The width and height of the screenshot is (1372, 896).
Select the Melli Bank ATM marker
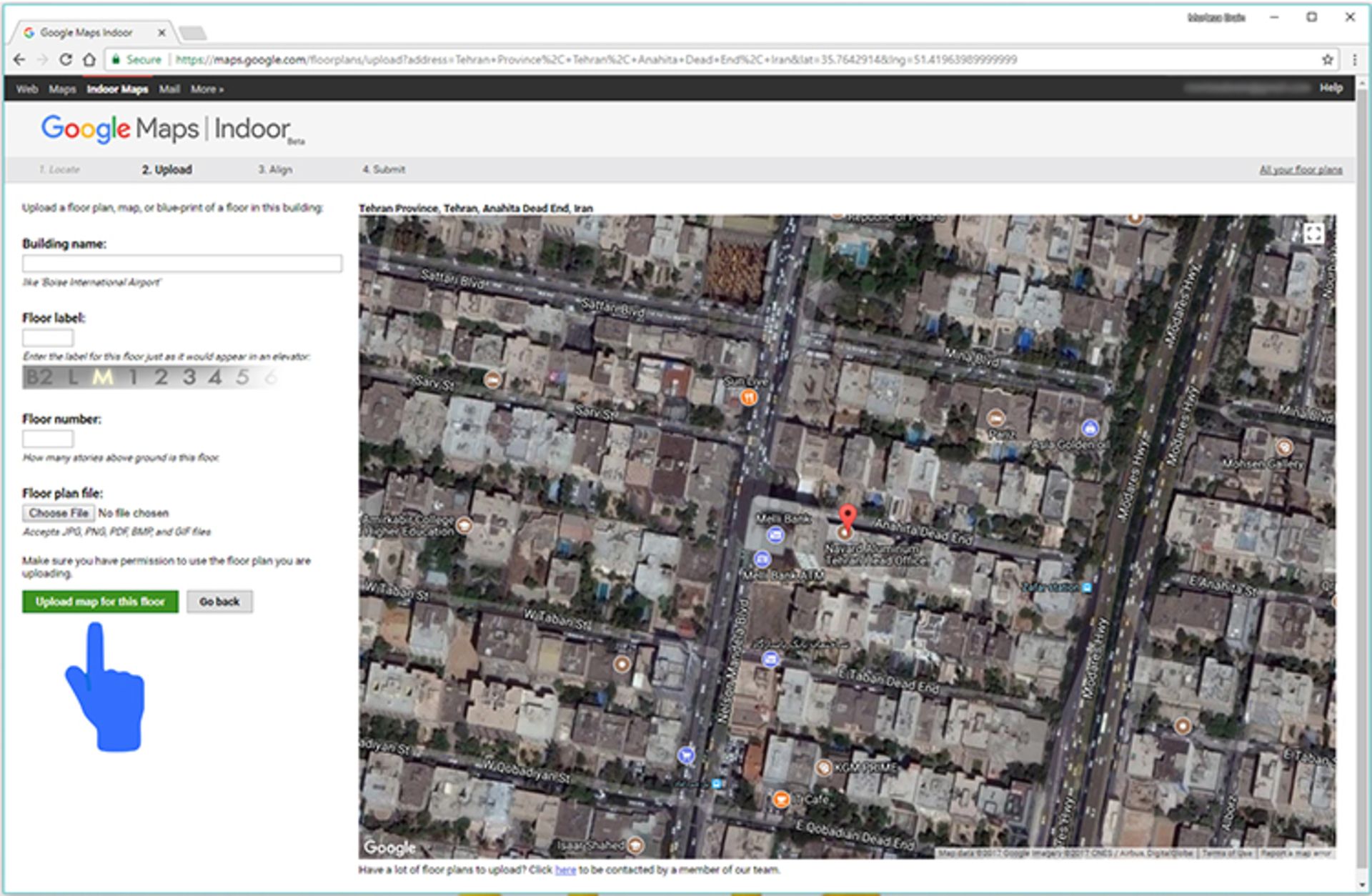pos(762,559)
